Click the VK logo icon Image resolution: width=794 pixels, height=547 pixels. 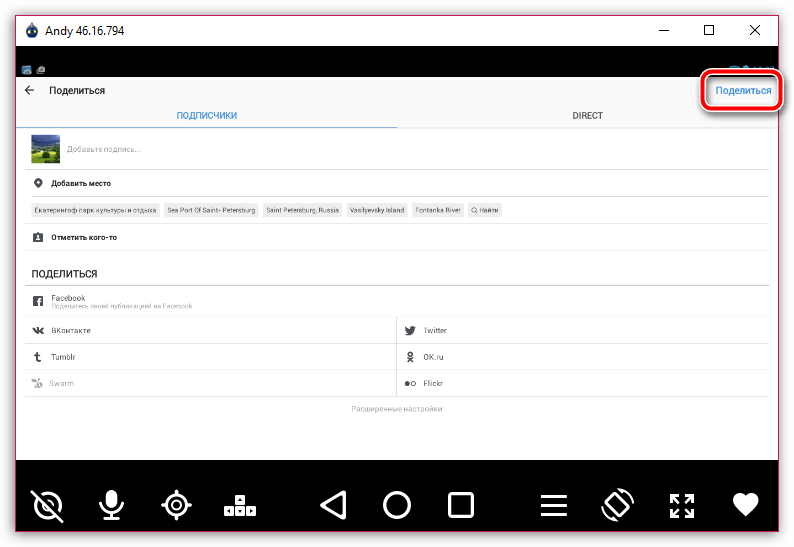click(38, 330)
